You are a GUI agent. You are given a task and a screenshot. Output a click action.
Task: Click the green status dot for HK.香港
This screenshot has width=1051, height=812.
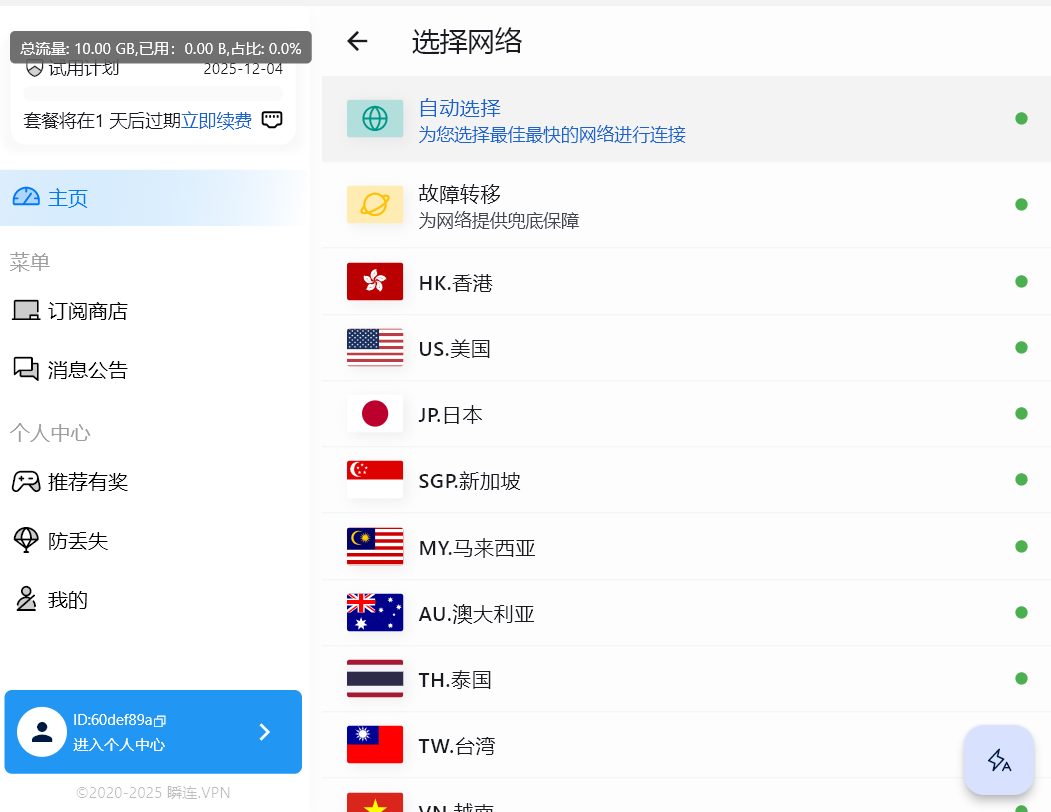point(1021,282)
